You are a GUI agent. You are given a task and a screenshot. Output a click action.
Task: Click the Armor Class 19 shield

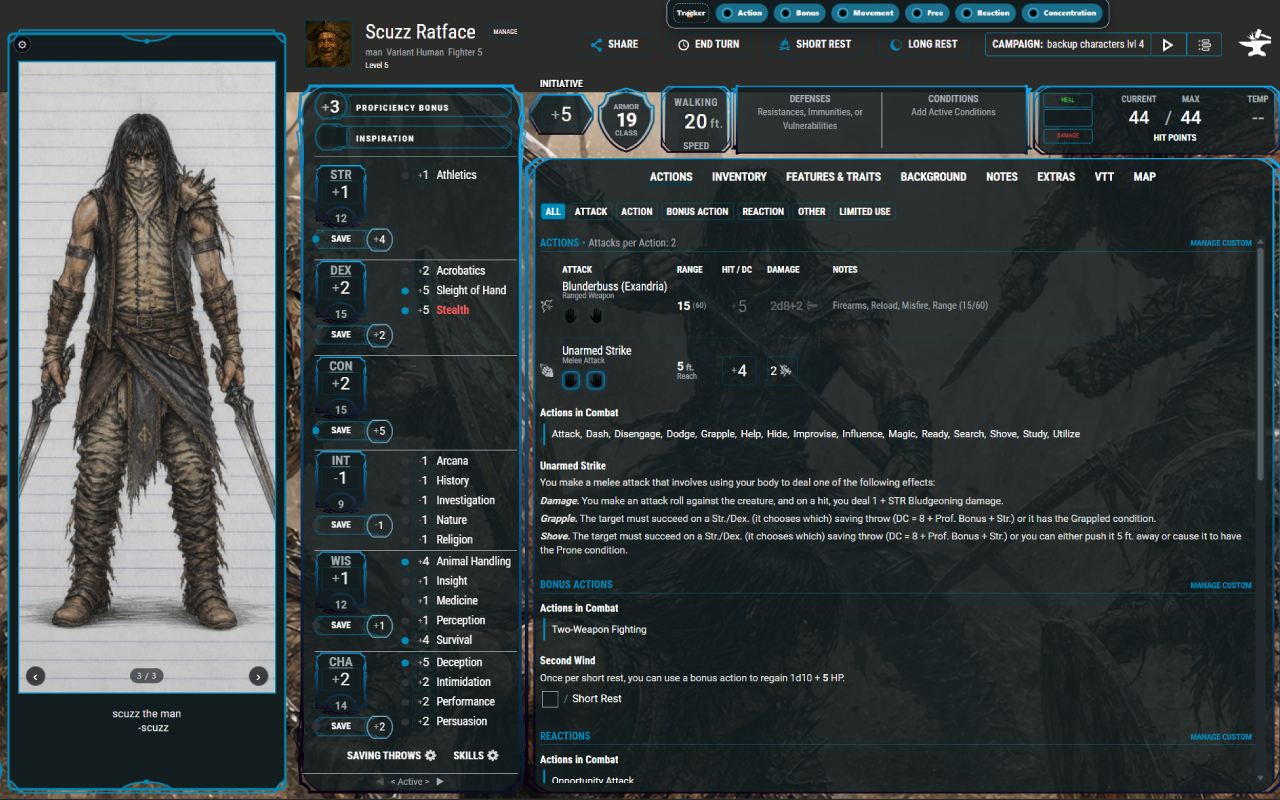(x=626, y=120)
